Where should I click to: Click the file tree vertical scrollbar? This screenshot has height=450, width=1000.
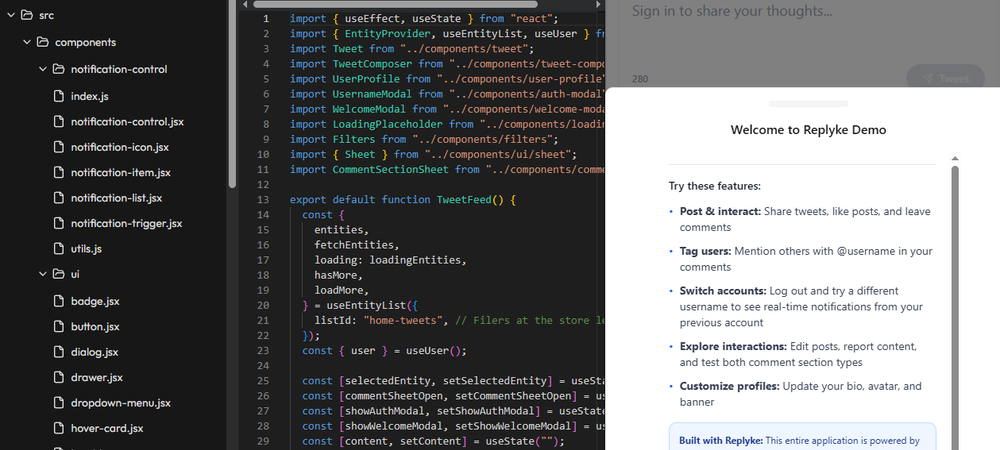[x=232, y=94]
